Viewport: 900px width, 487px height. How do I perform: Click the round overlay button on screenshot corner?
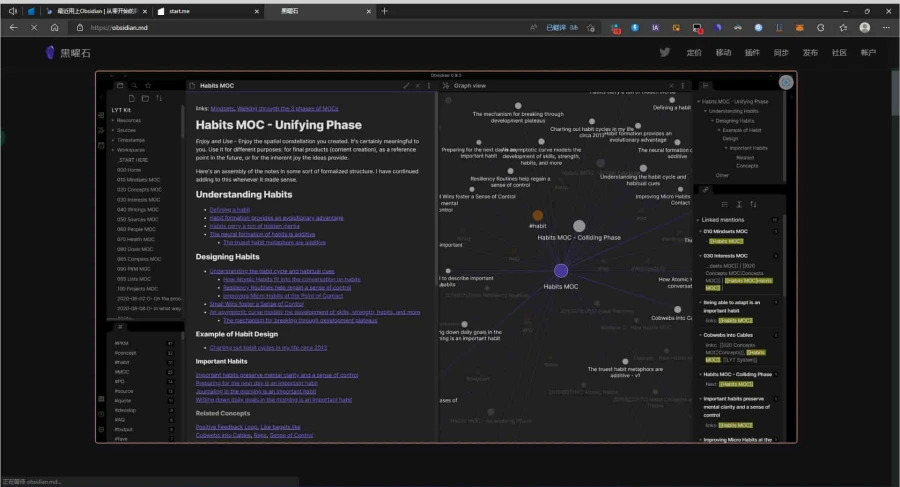tap(786, 82)
